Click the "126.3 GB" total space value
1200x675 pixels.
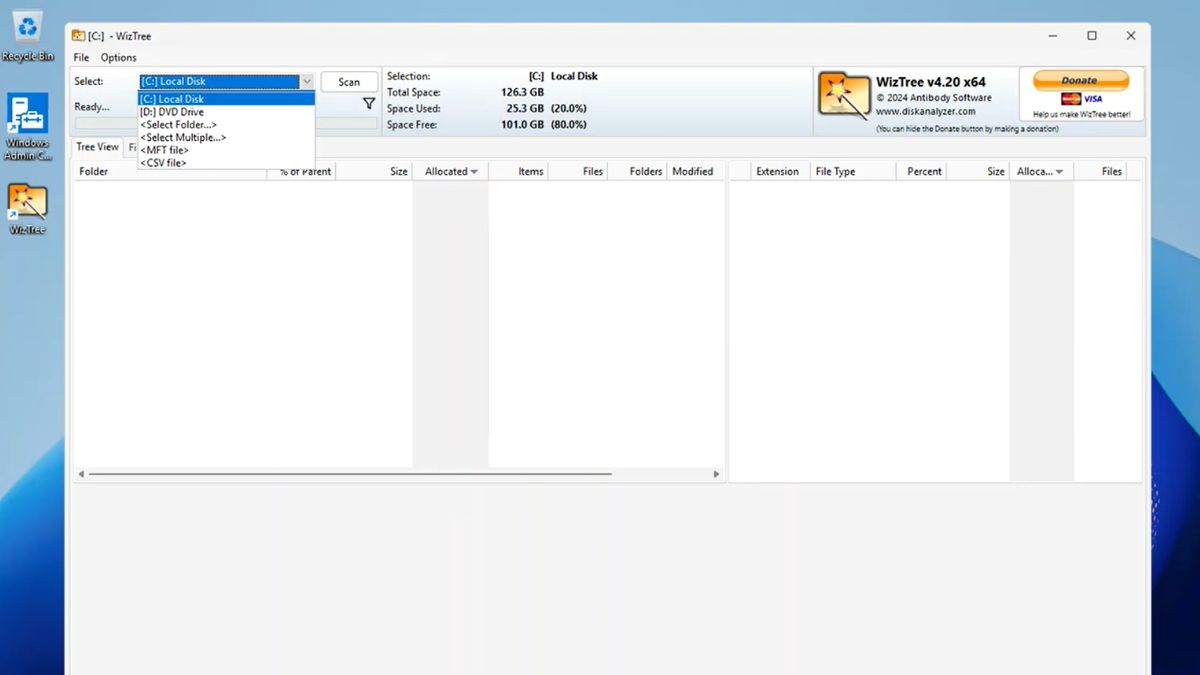523,92
